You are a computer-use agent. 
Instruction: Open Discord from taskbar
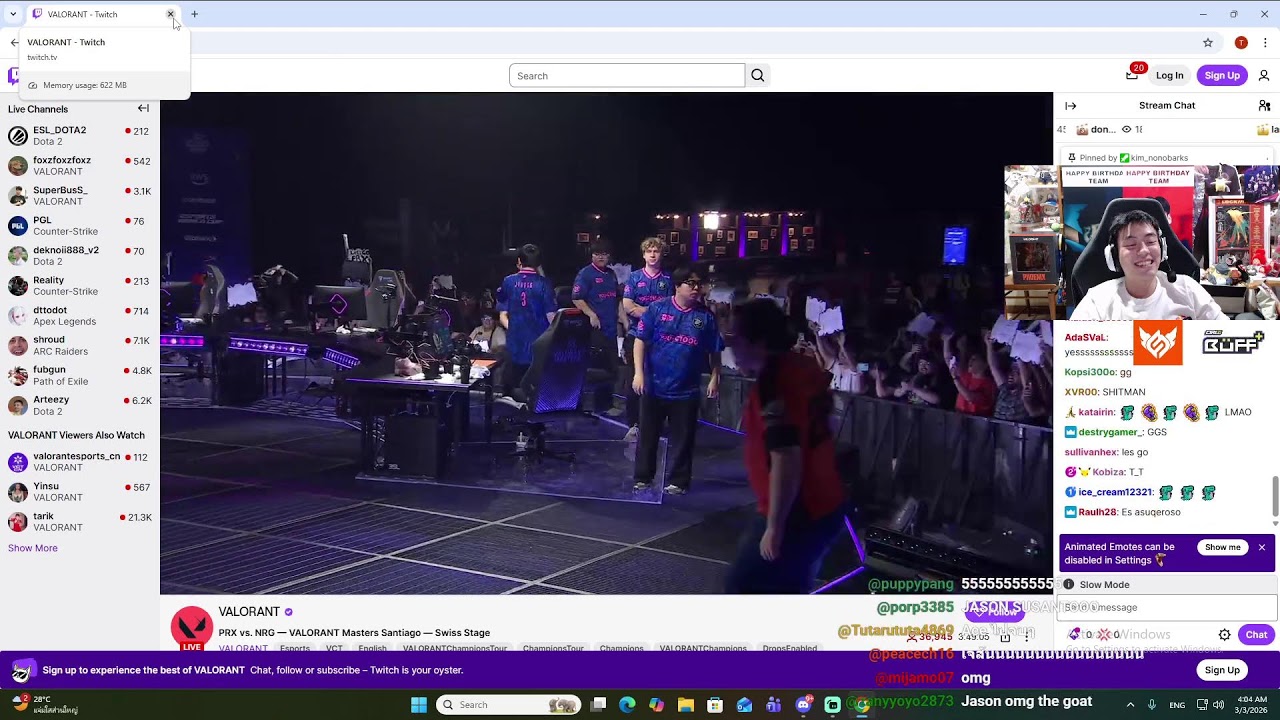coord(803,705)
